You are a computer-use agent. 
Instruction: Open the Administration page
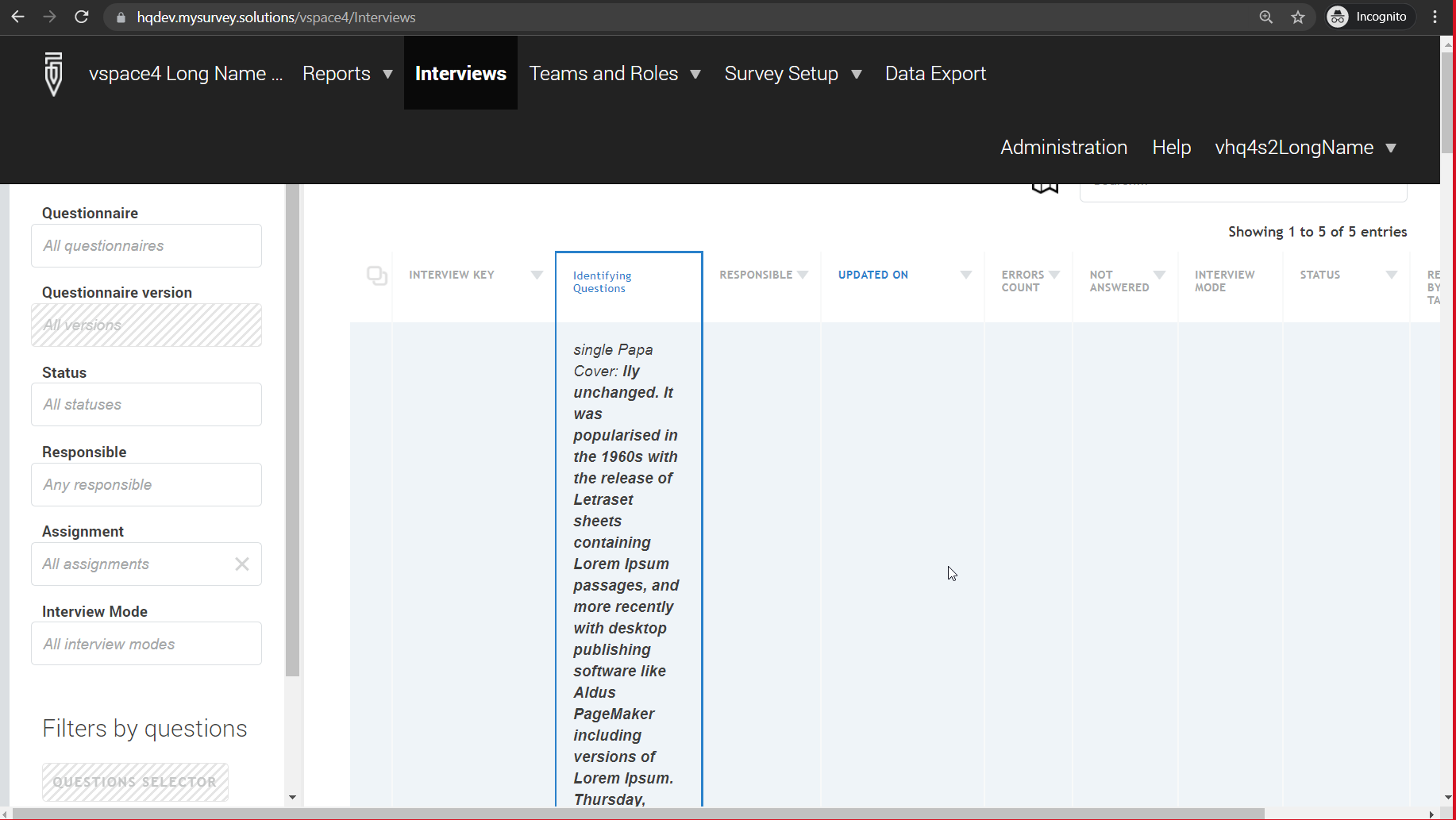coord(1063,148)
